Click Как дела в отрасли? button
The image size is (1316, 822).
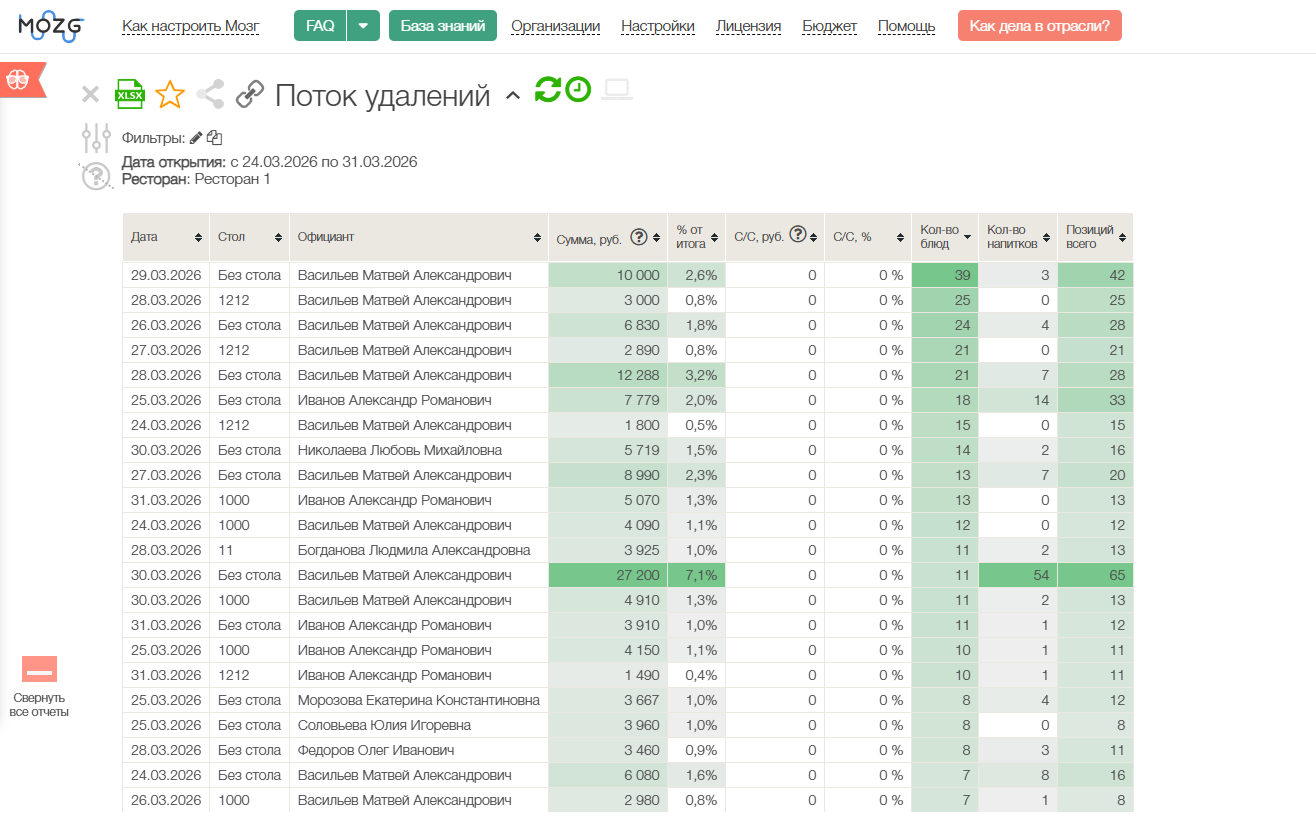(1040, 26)
